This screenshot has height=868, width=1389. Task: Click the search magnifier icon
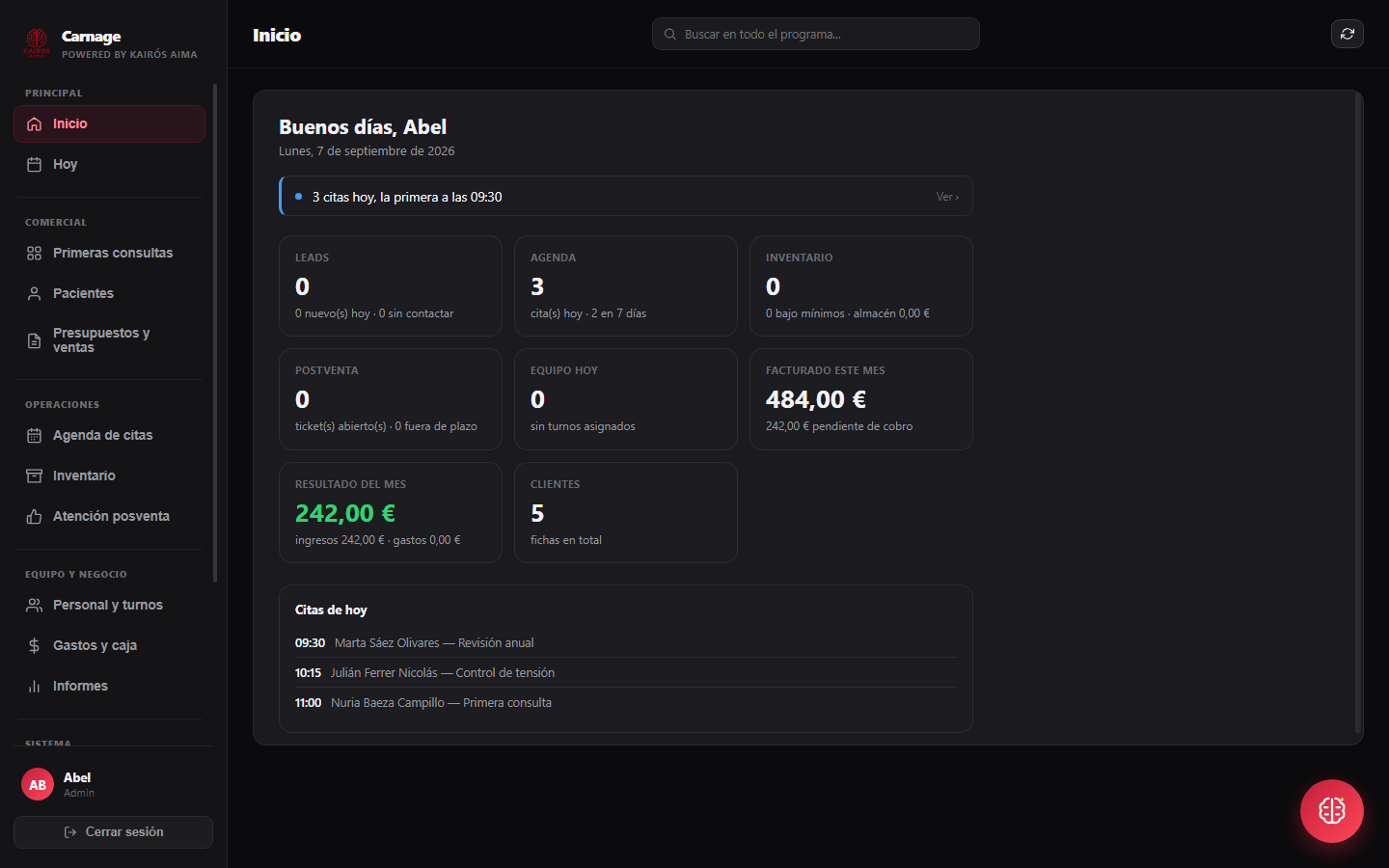point(670,35)
